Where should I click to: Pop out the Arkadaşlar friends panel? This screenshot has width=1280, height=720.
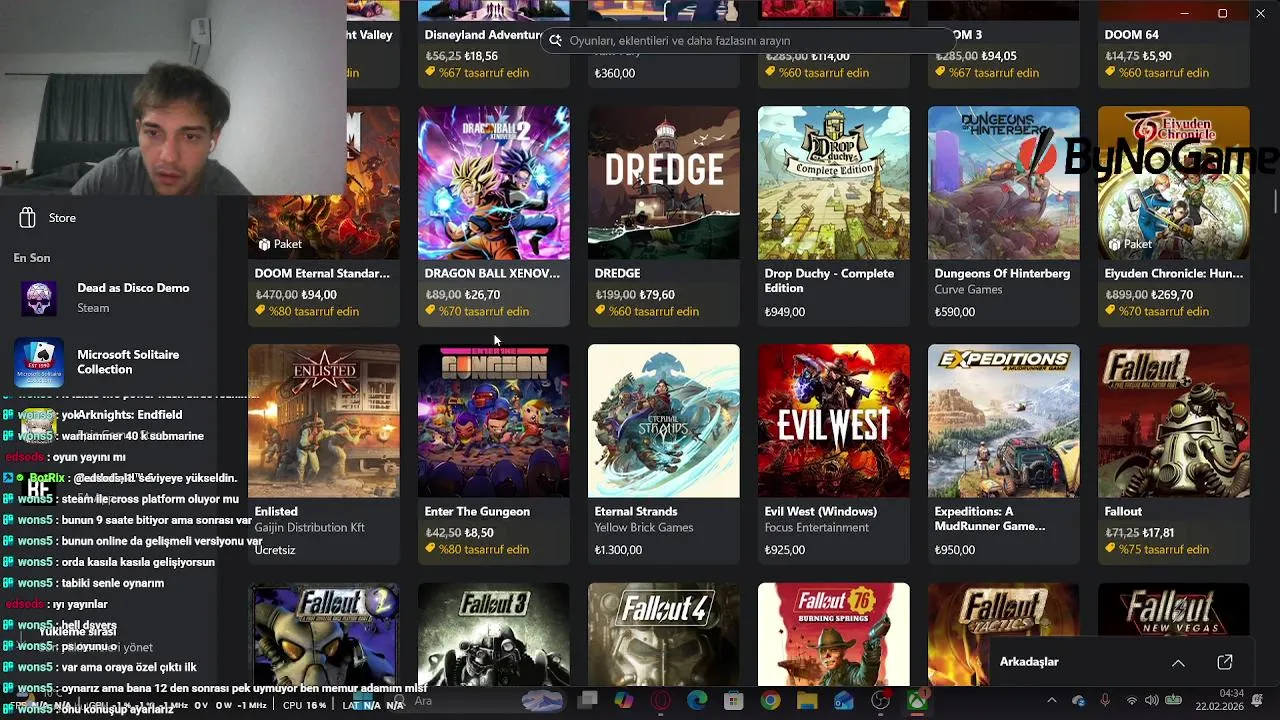1225,662
